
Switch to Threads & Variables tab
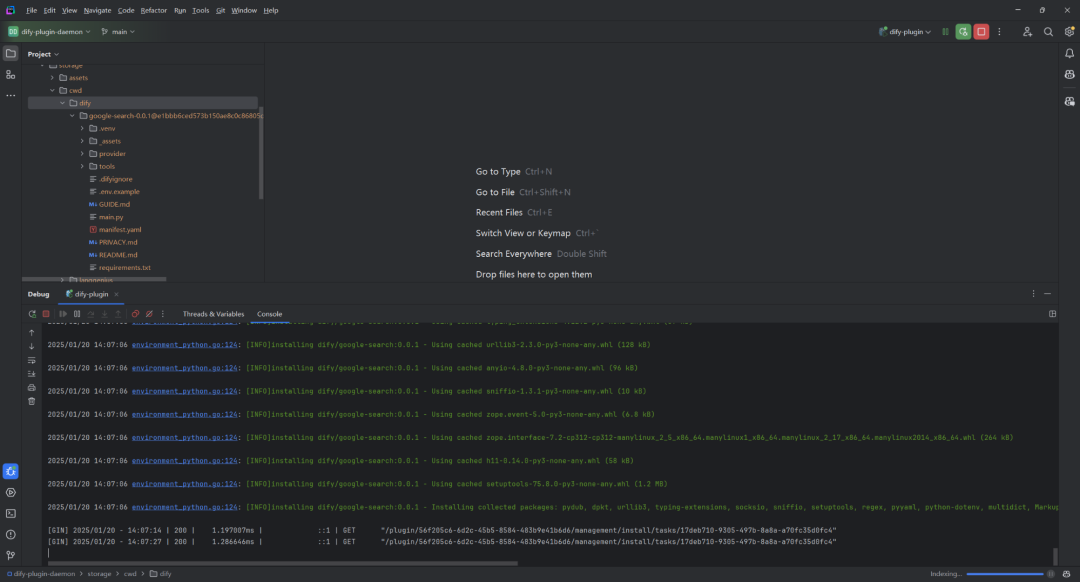214,314
